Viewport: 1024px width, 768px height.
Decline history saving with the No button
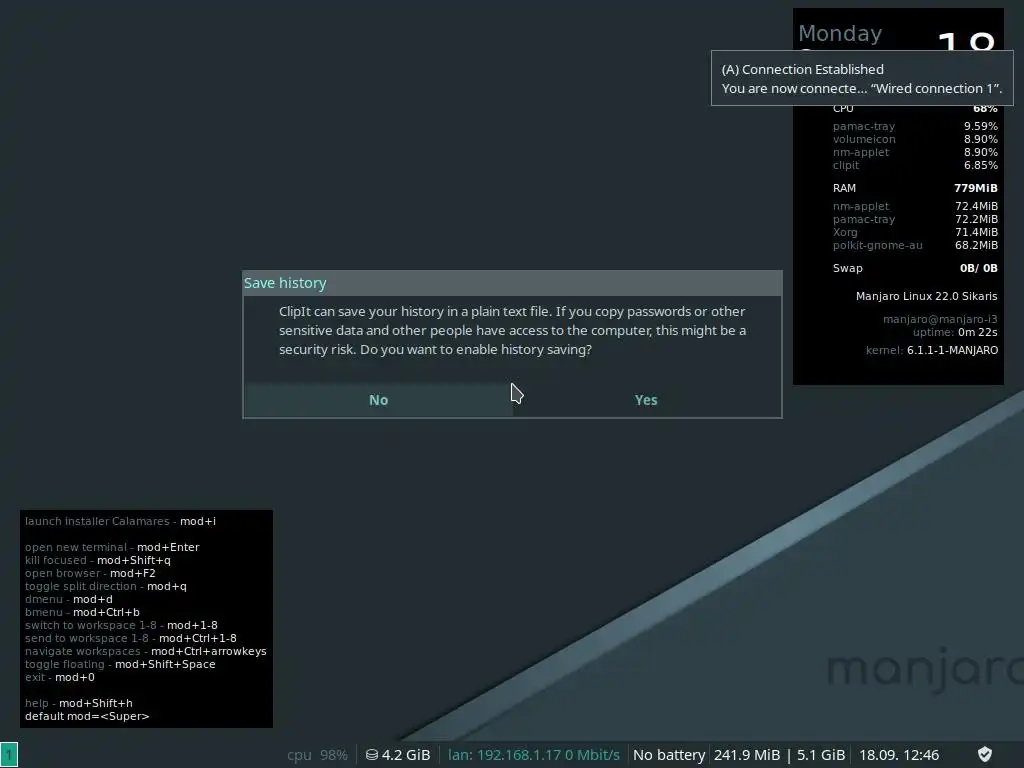pos(378,400)
